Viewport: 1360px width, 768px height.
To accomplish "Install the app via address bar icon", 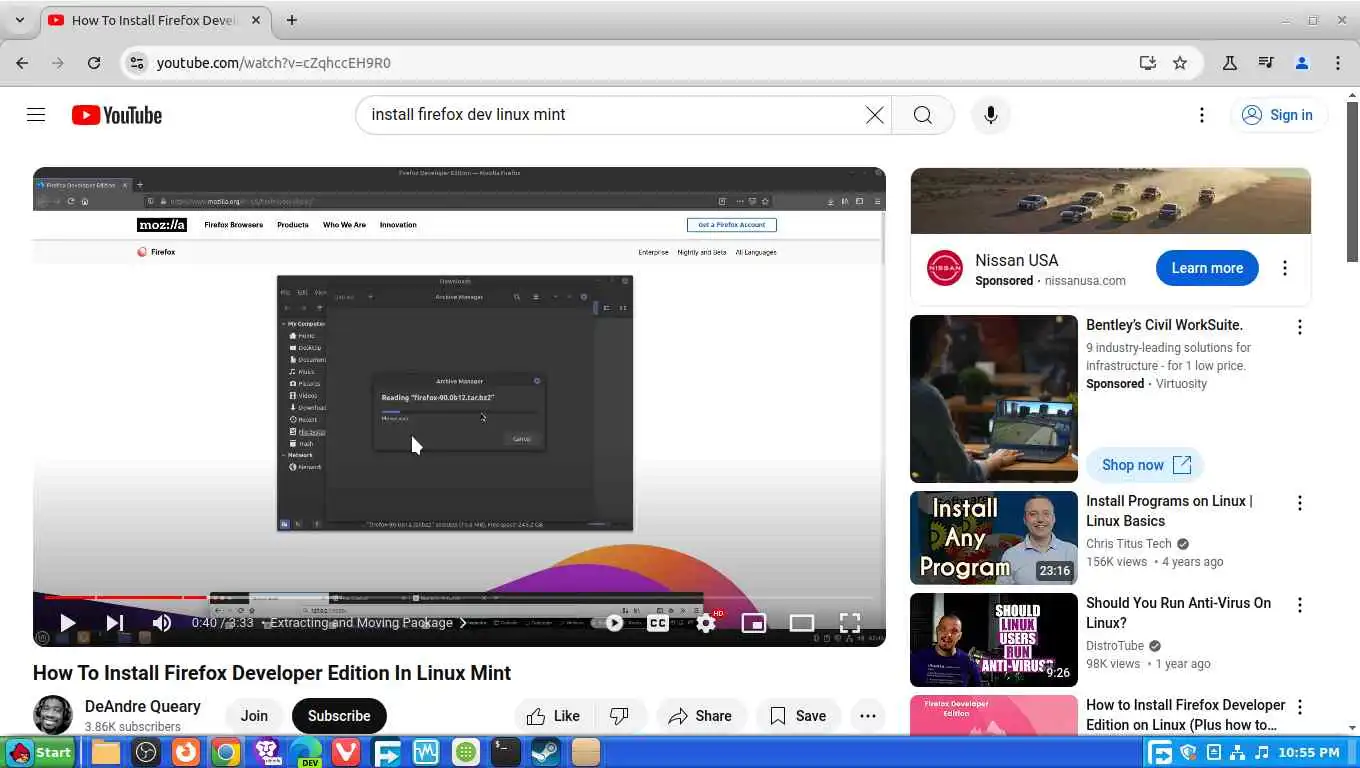I will 1148,63.
